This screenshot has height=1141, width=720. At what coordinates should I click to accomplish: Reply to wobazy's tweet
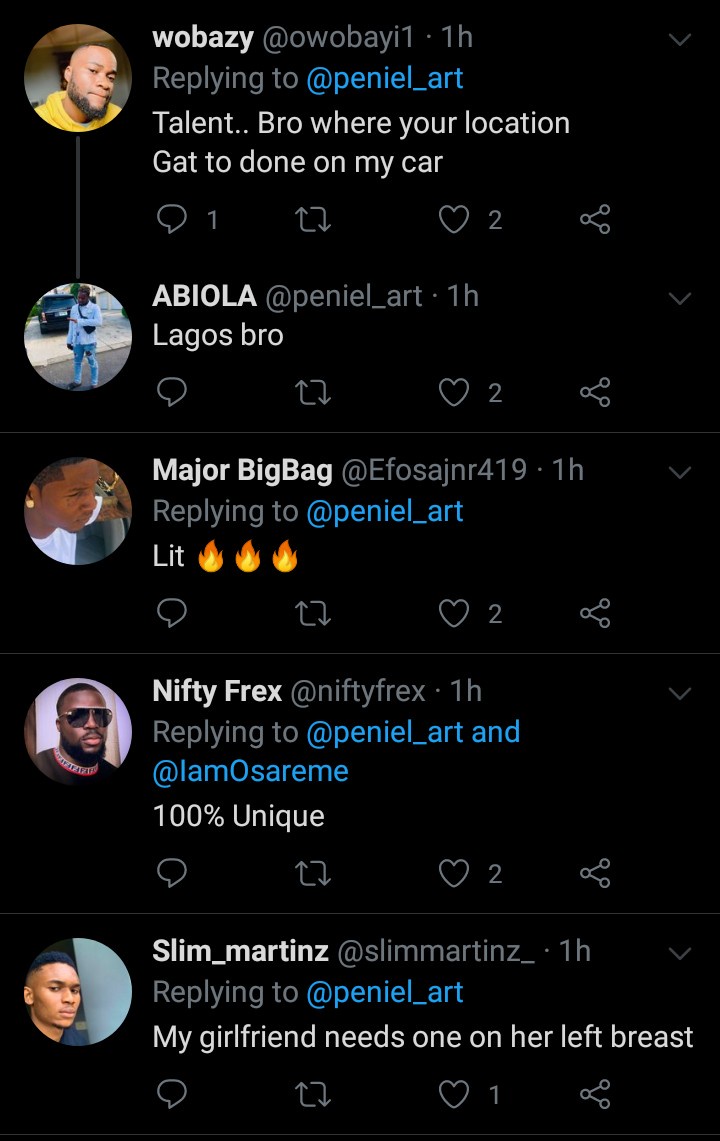pos(173,219)
